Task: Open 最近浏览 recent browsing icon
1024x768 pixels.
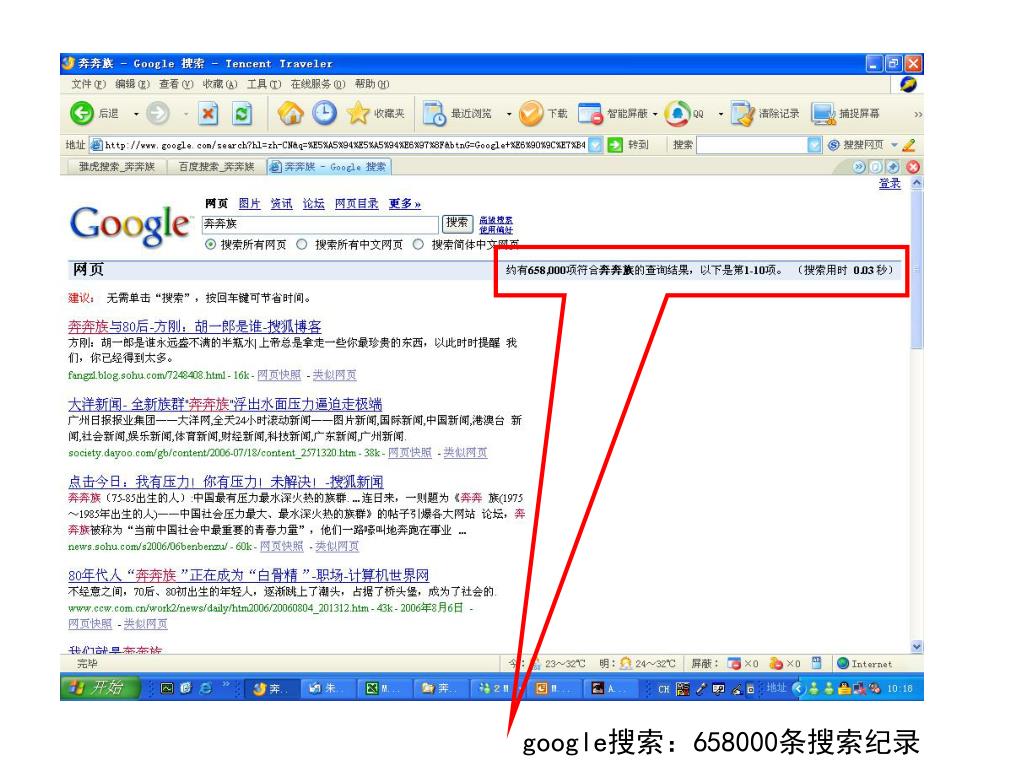Action: [434, 114]
